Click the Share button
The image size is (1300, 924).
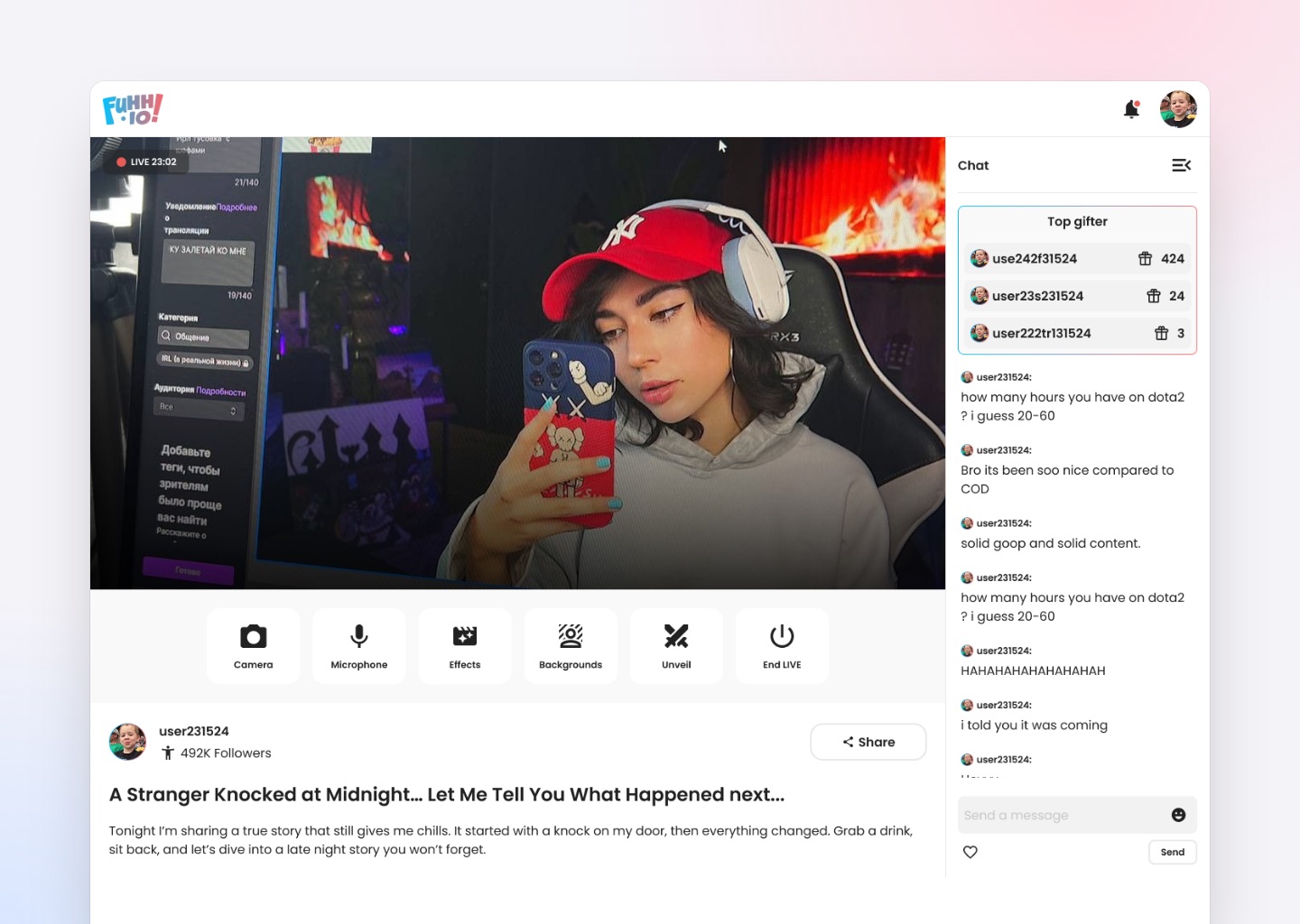(x=868, y=742)
